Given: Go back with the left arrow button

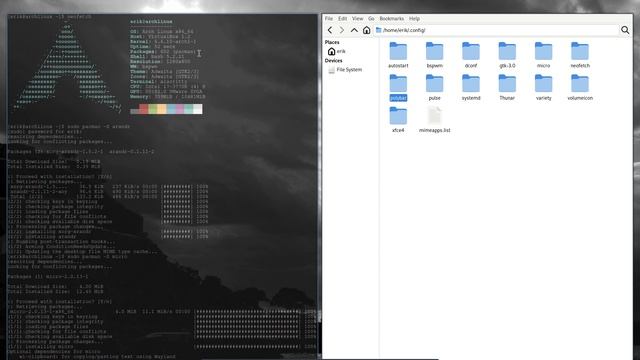Looking at the screenshot, I should (330, 30).
